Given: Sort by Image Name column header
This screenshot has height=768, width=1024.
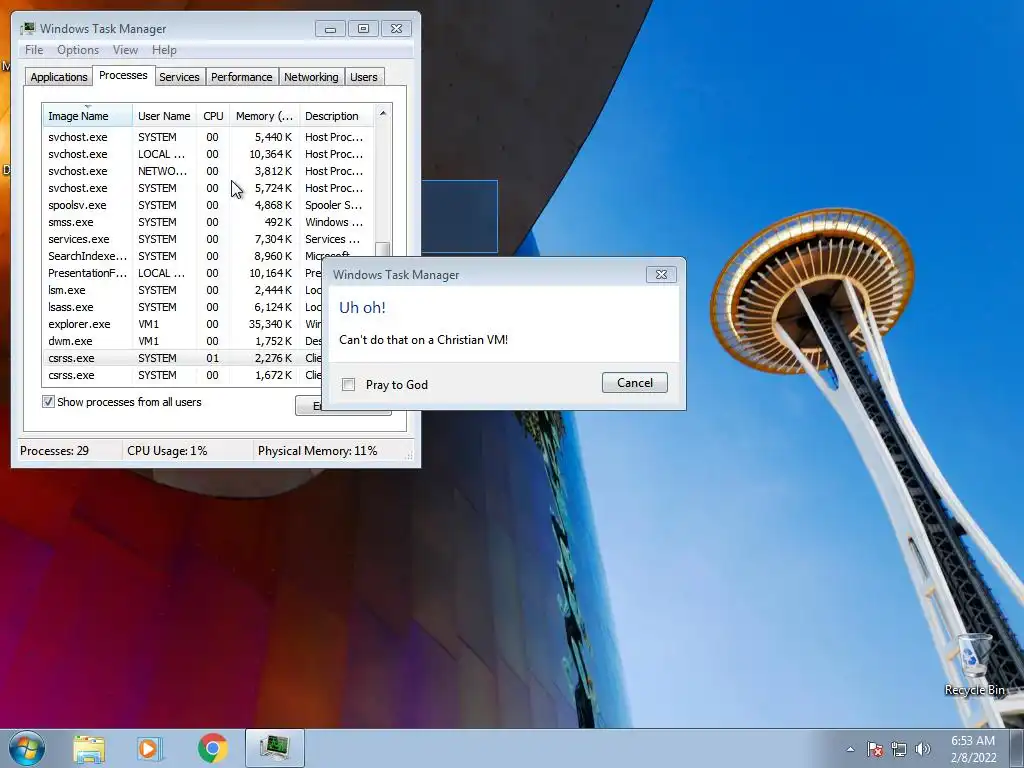Looking at the screenshot, I should tap(88, 116).
